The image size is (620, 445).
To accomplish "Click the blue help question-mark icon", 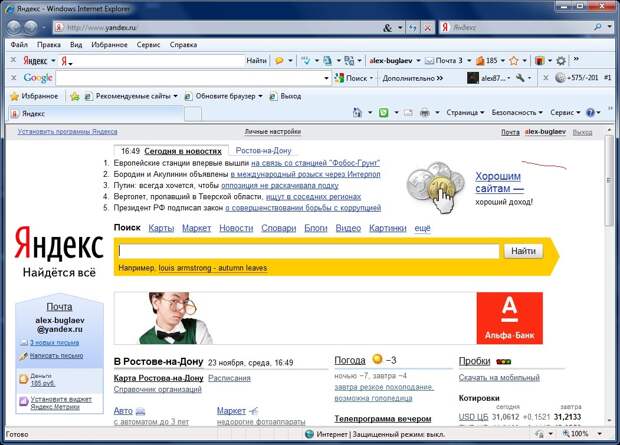I will pyautogui.click(x=590, y=113).
